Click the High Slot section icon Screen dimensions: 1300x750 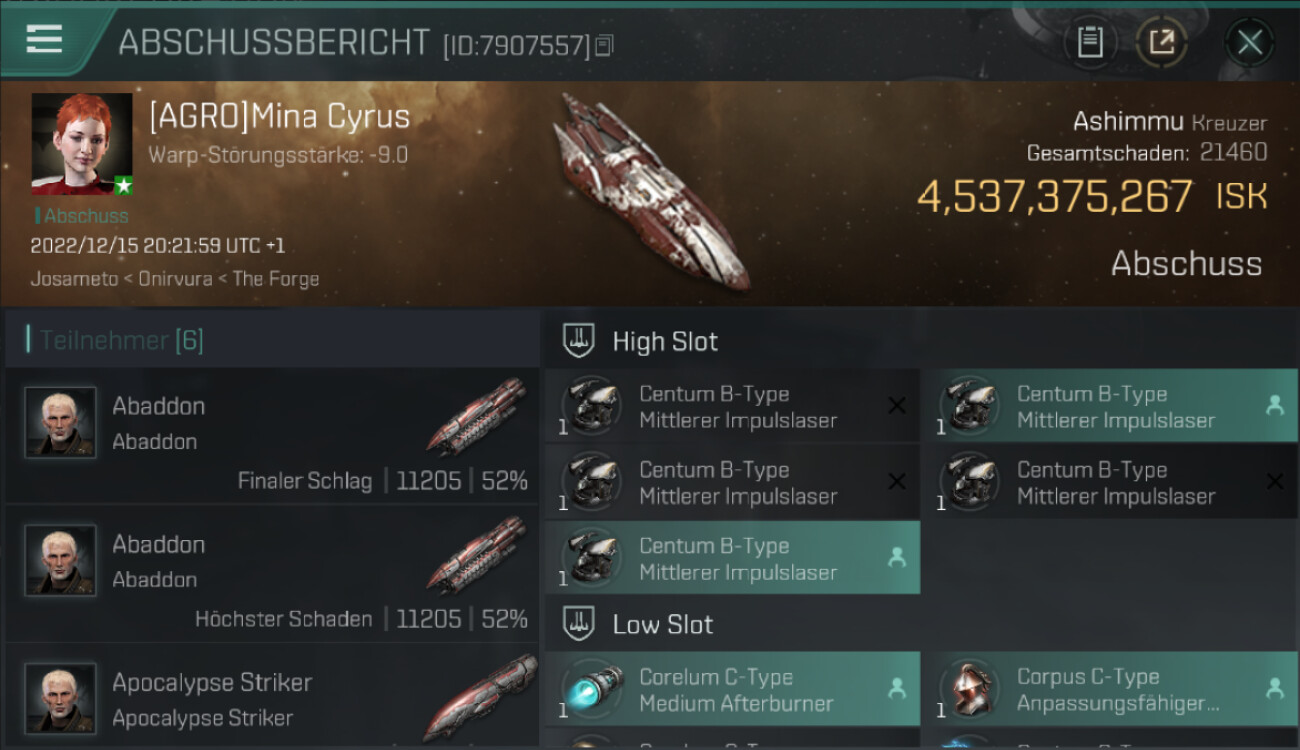click(x=579, y=341)
